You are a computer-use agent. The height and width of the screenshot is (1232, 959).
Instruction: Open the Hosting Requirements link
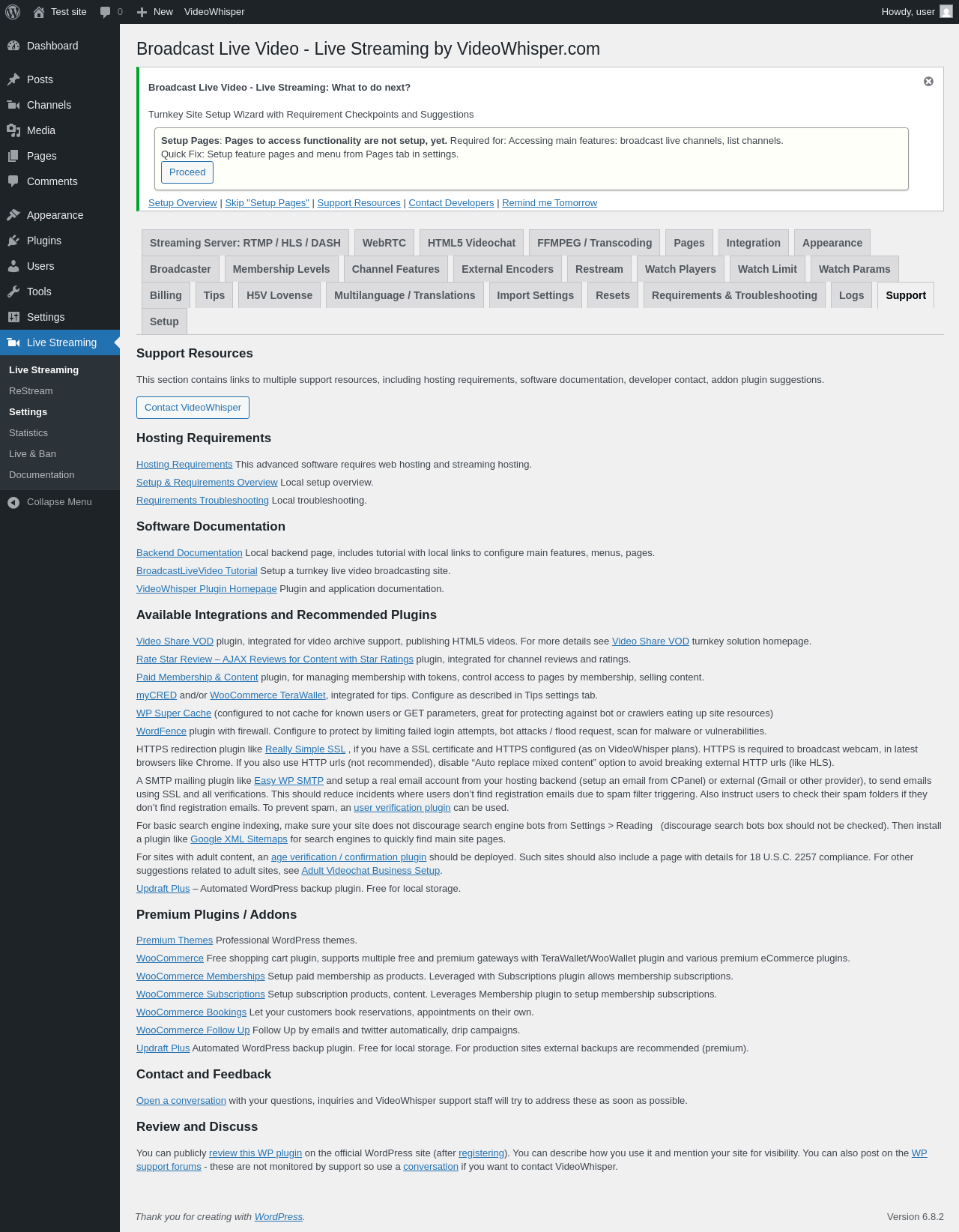click(x=184, y=465)
